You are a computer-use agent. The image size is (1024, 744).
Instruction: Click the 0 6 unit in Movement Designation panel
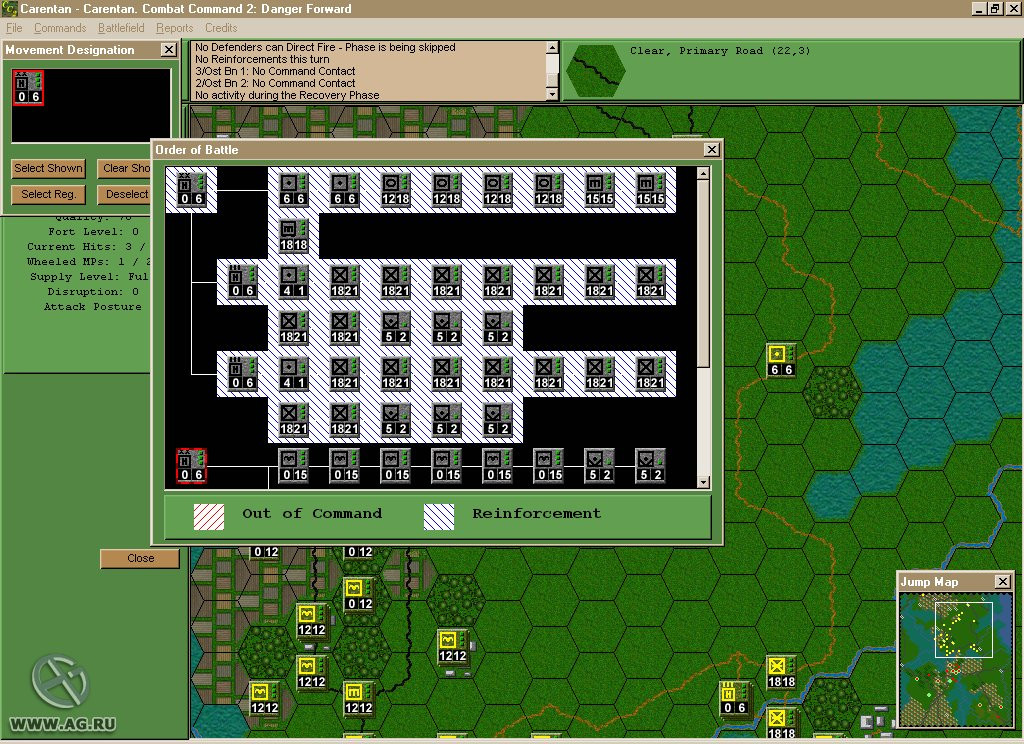coord(28,88)
